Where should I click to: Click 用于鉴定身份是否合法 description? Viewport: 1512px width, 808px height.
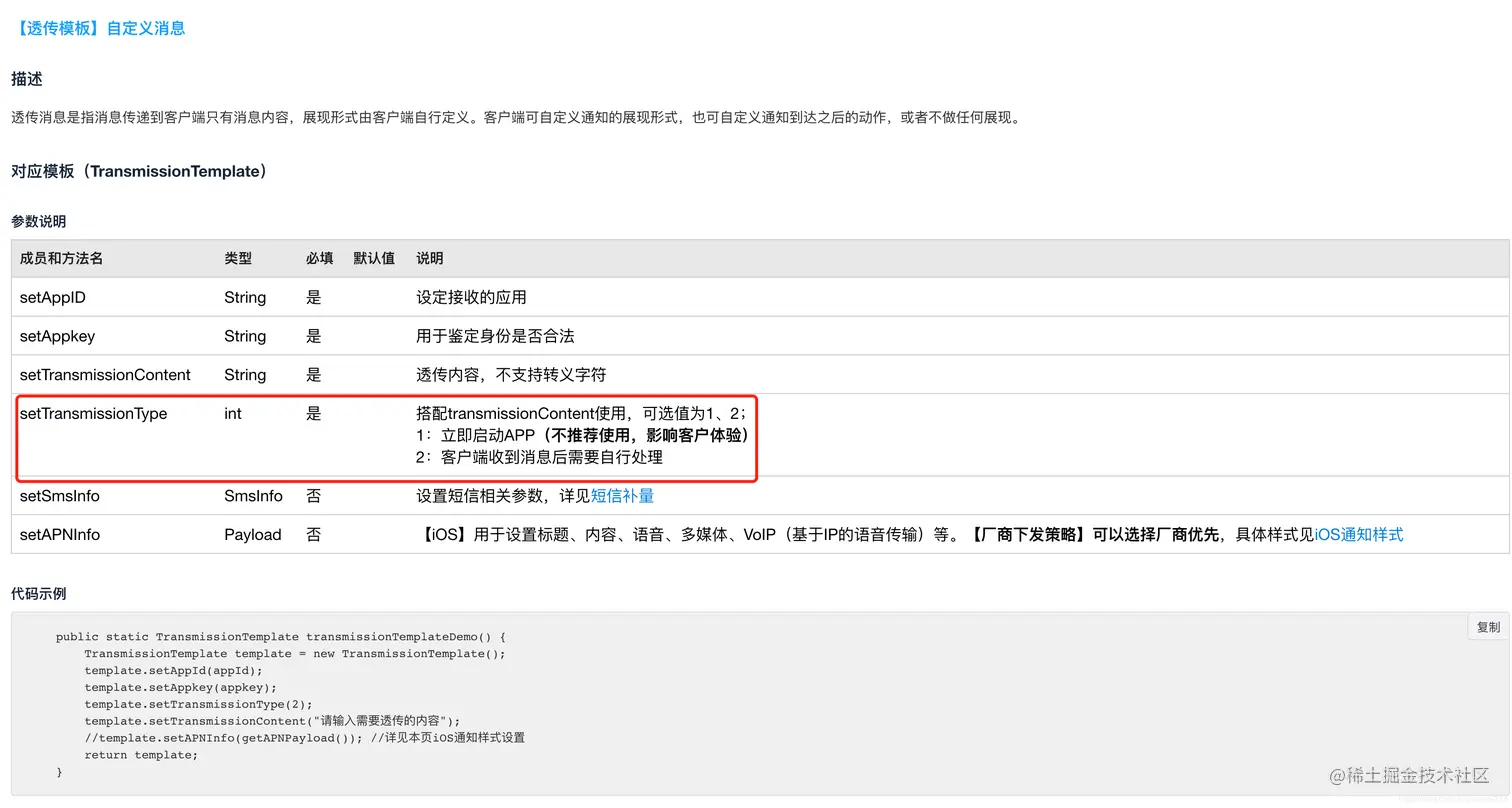coord(495,336)
